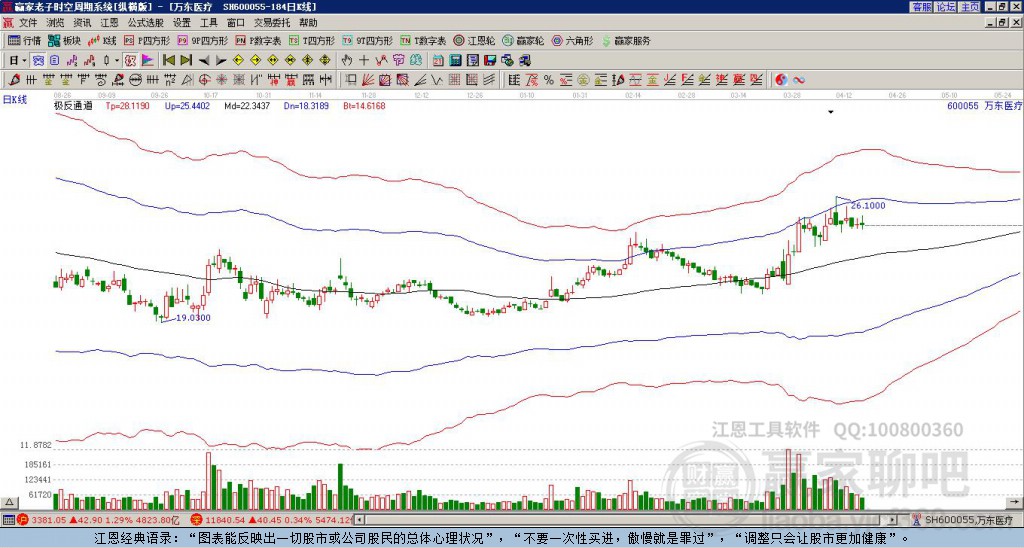Select the red fan lines tool
Viewport: 1024px width, 548px height.
(x=368, y=80)
